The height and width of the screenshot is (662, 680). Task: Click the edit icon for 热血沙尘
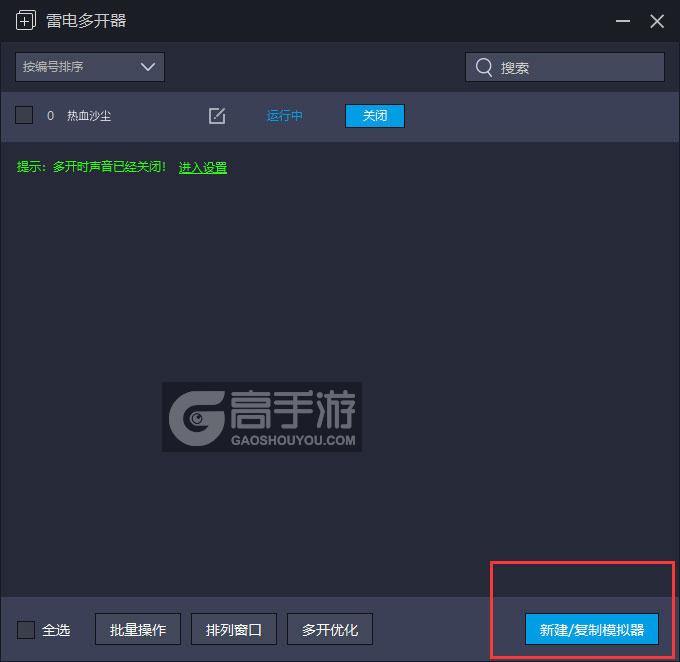[217, 116]
